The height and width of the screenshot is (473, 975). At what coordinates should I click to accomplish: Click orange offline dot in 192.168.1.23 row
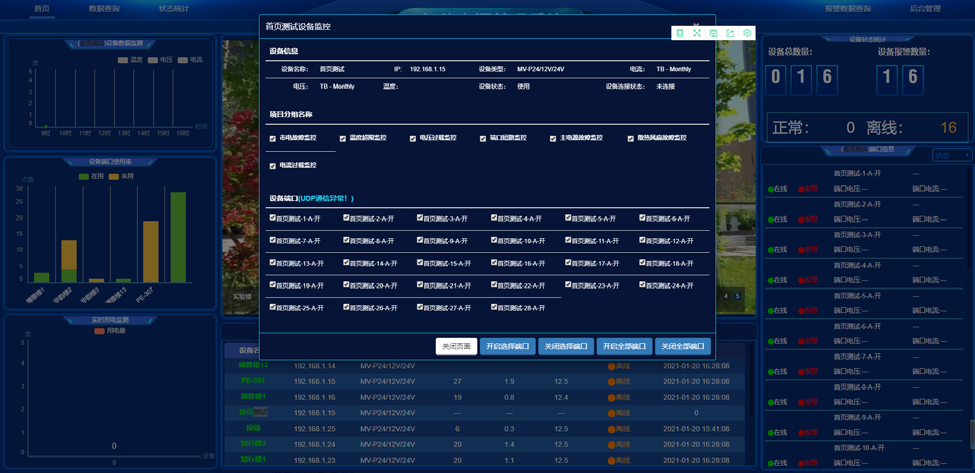point(612,461)
